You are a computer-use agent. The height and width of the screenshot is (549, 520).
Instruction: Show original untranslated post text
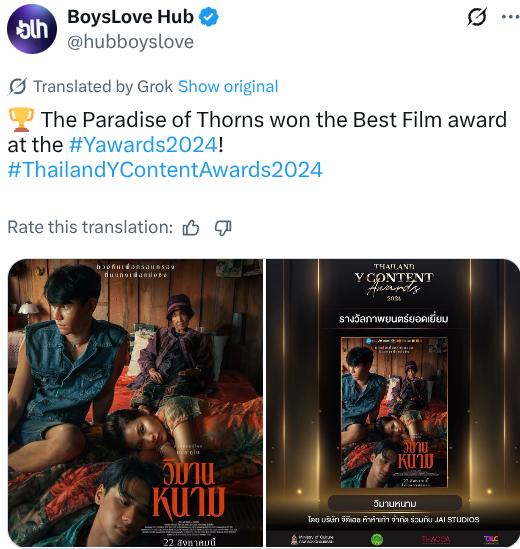point(228,86)
